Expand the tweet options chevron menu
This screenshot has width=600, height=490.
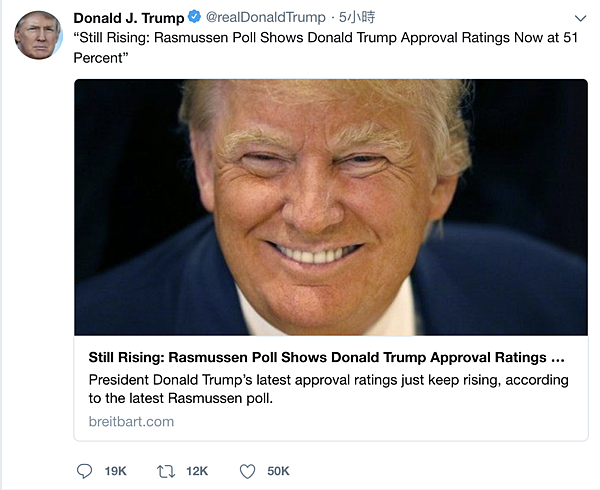click(580, 18)
